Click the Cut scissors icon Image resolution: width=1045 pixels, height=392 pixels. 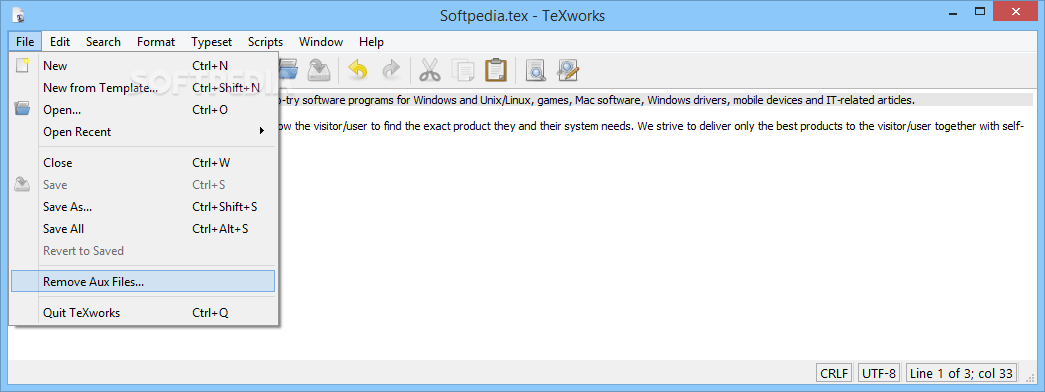[x=430, y=69]
